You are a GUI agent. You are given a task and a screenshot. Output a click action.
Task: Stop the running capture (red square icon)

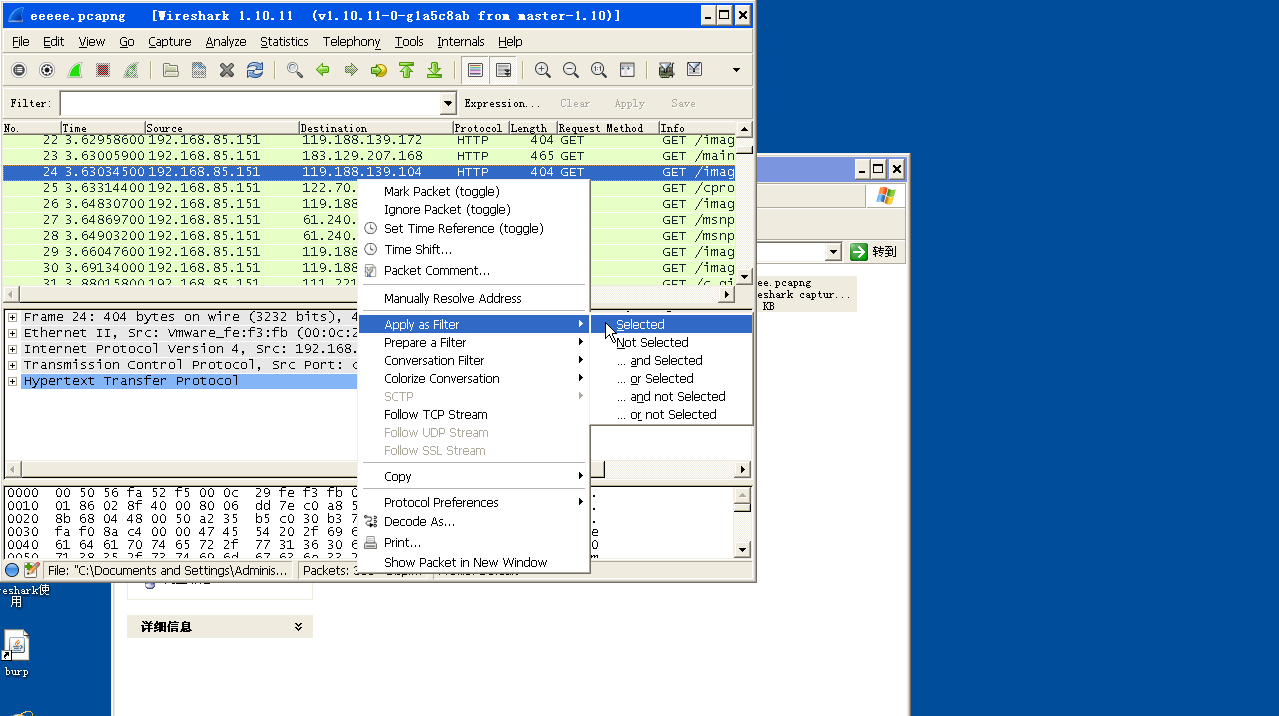coord(103,70)
